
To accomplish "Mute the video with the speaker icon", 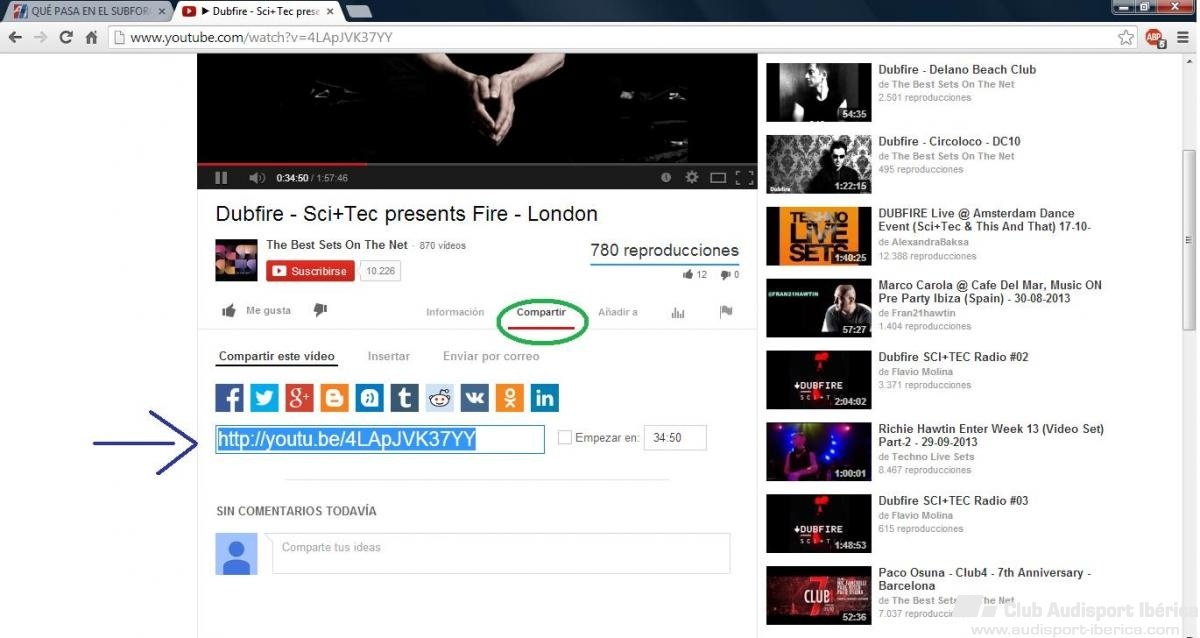I will [x=256, y=178].
